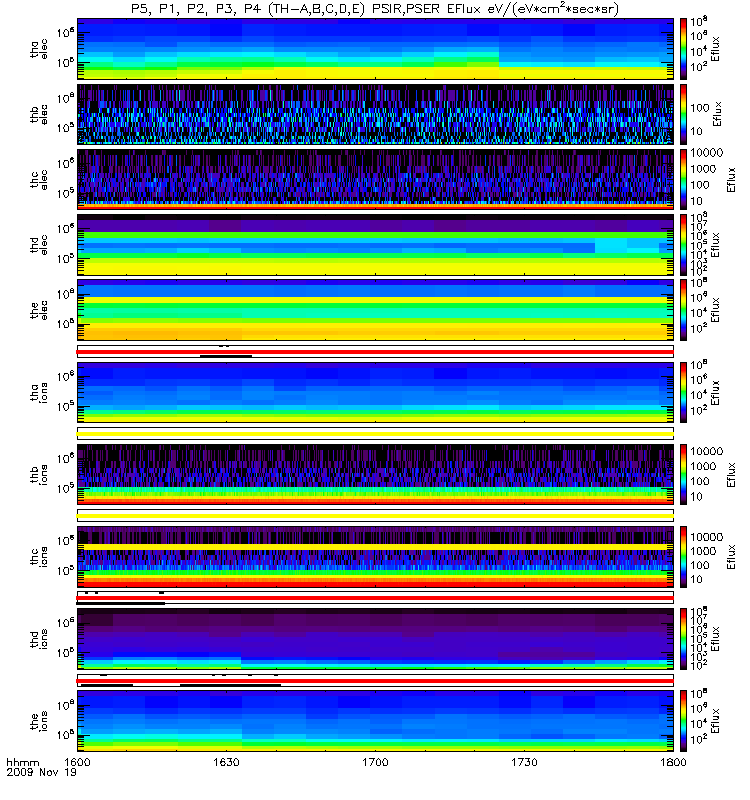Click the red status bar above thd ions
The image size is (750, 800).
point(375,598)
